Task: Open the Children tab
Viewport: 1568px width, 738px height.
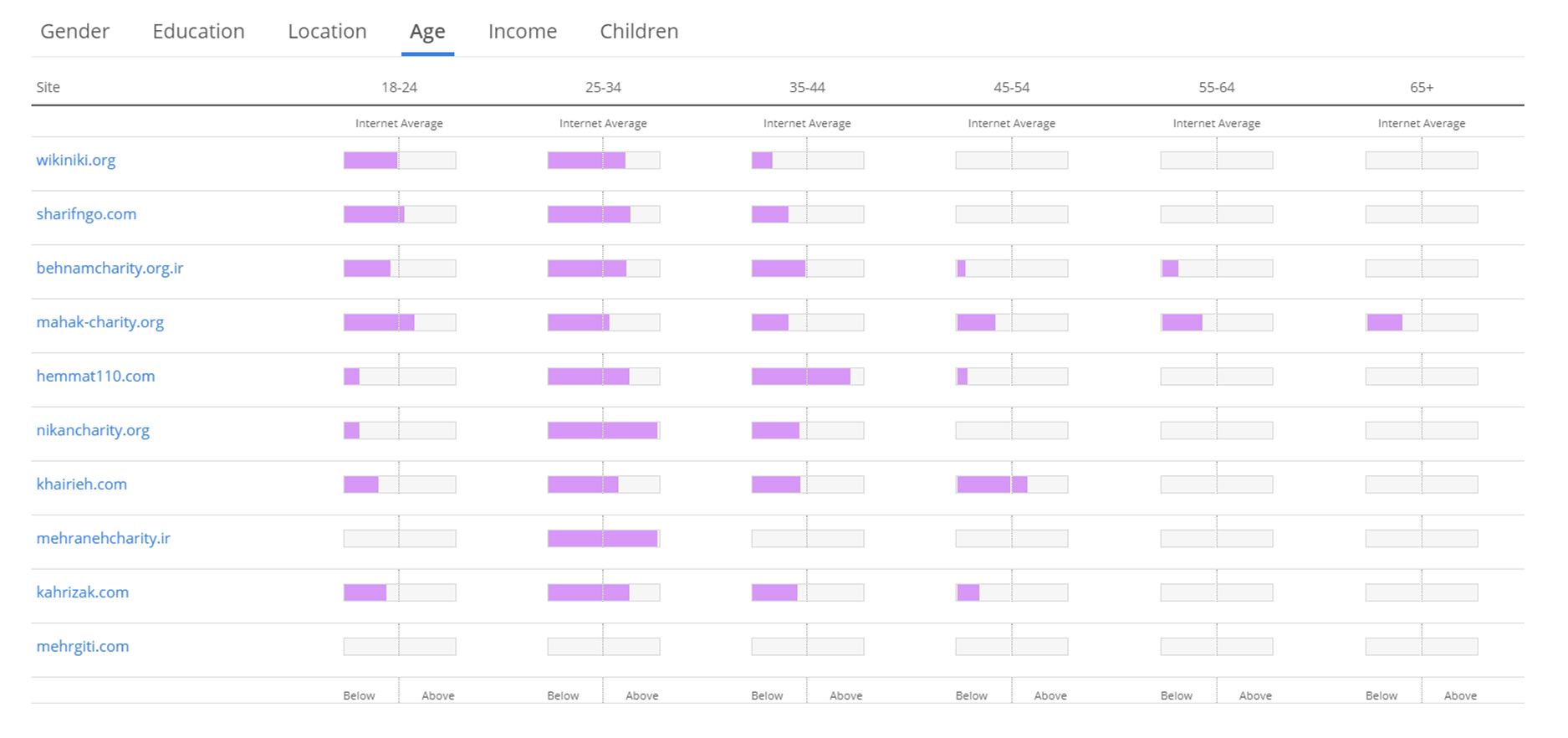Action: tap(638, 32)
